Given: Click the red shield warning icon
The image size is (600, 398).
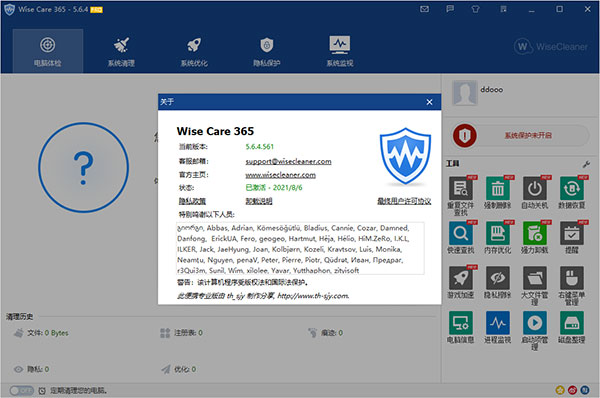Looking at the screenshot, I should (465, 135).
